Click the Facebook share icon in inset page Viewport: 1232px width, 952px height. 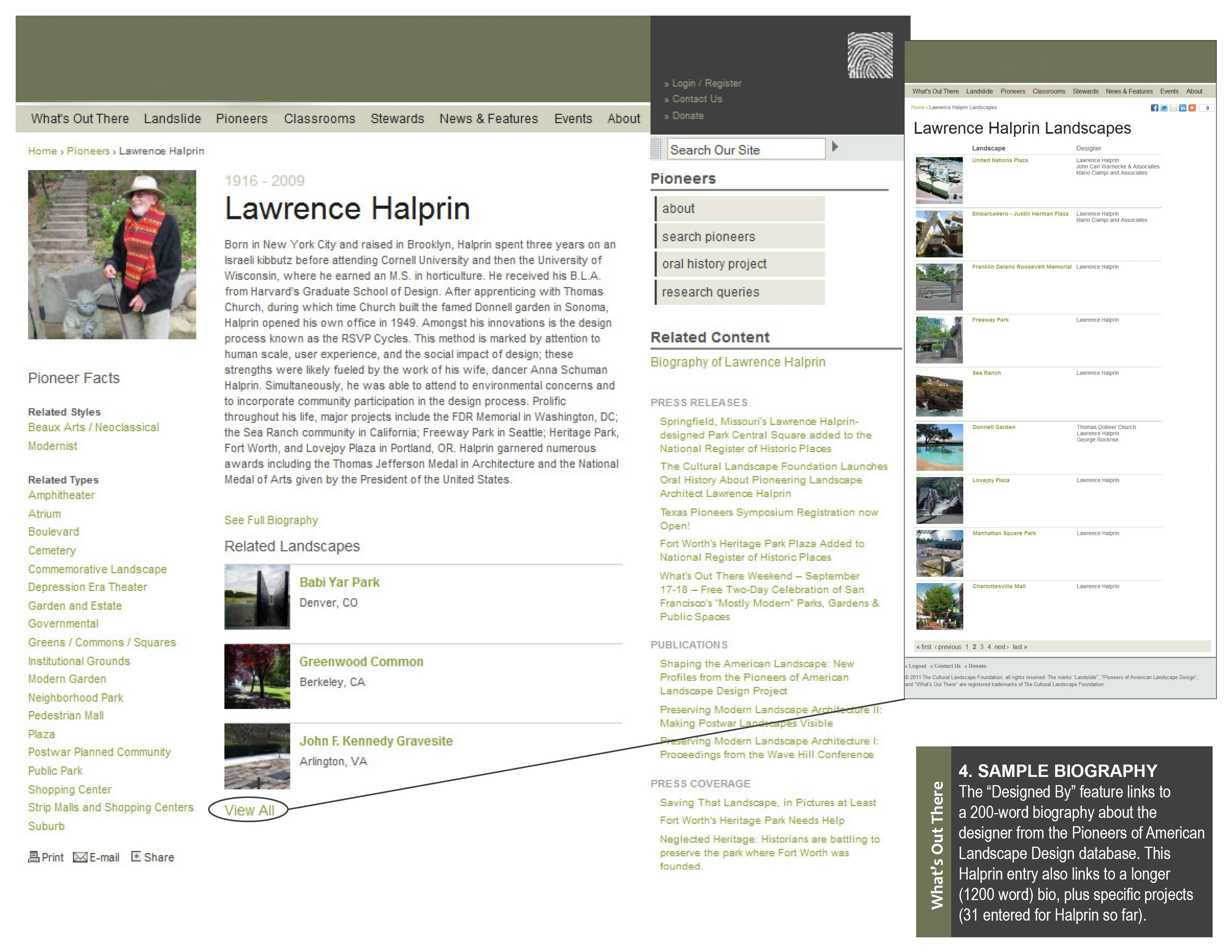click(1154, 108)
